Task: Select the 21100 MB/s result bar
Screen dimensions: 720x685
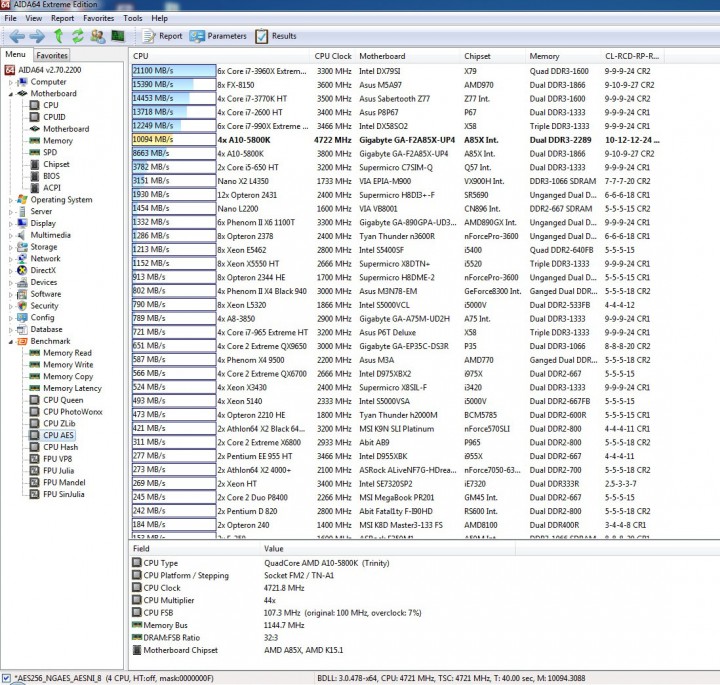Action: tap(174, 71)
